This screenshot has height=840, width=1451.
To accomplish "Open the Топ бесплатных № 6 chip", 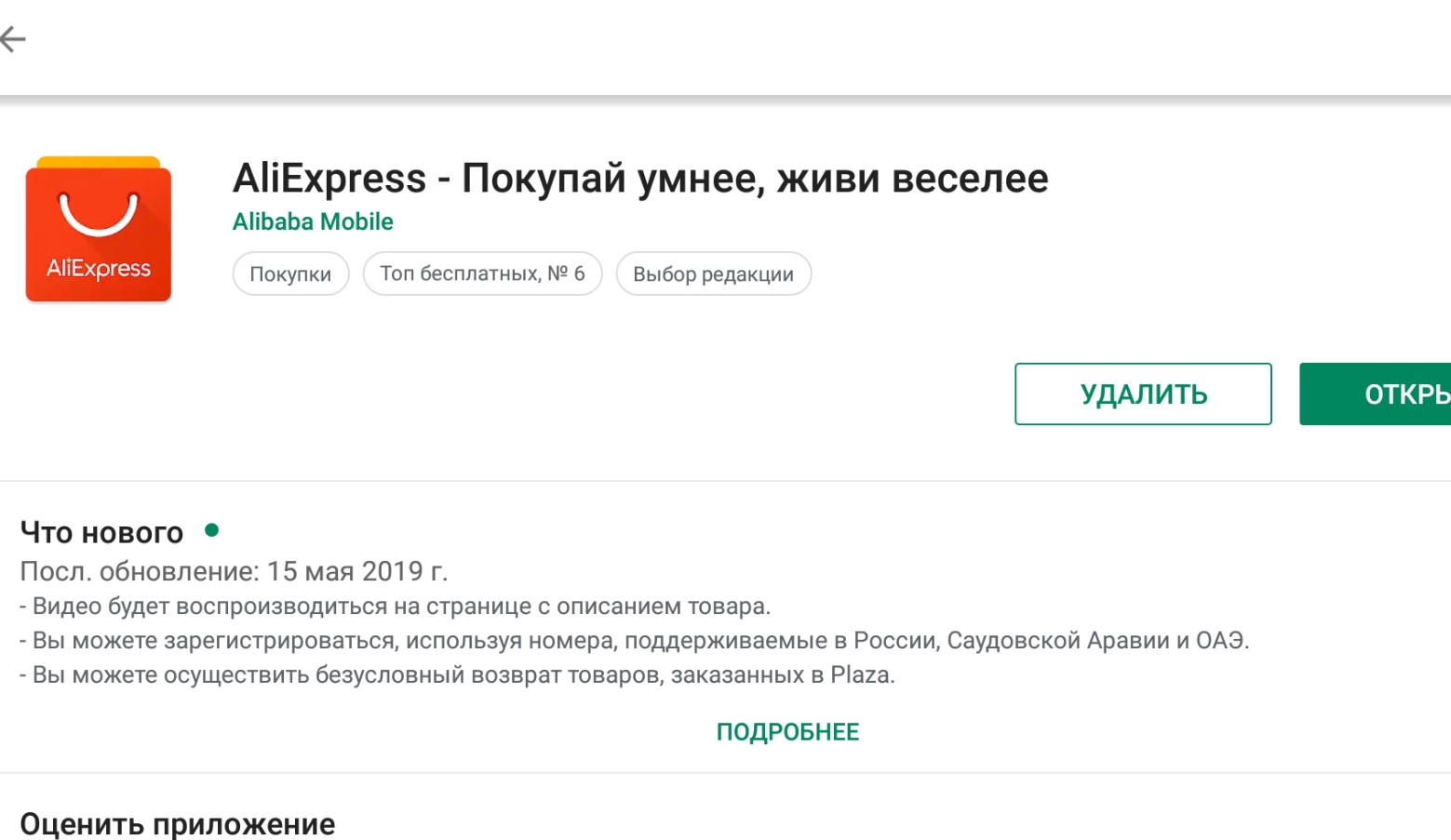I will (x=482, y=274).
